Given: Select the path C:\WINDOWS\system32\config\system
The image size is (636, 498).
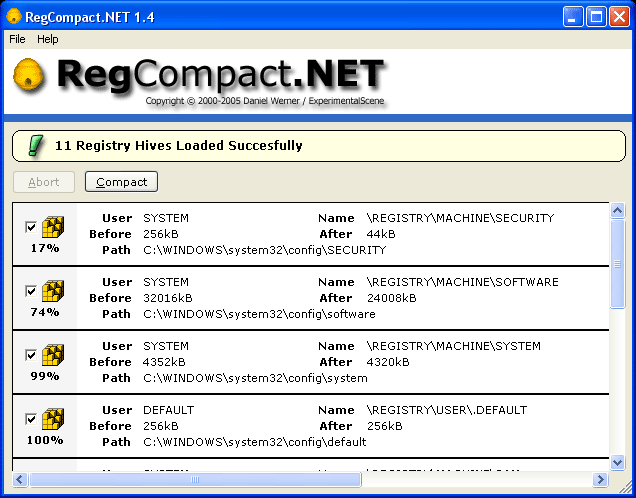Looking at the screenshot, I should point(255,378).
